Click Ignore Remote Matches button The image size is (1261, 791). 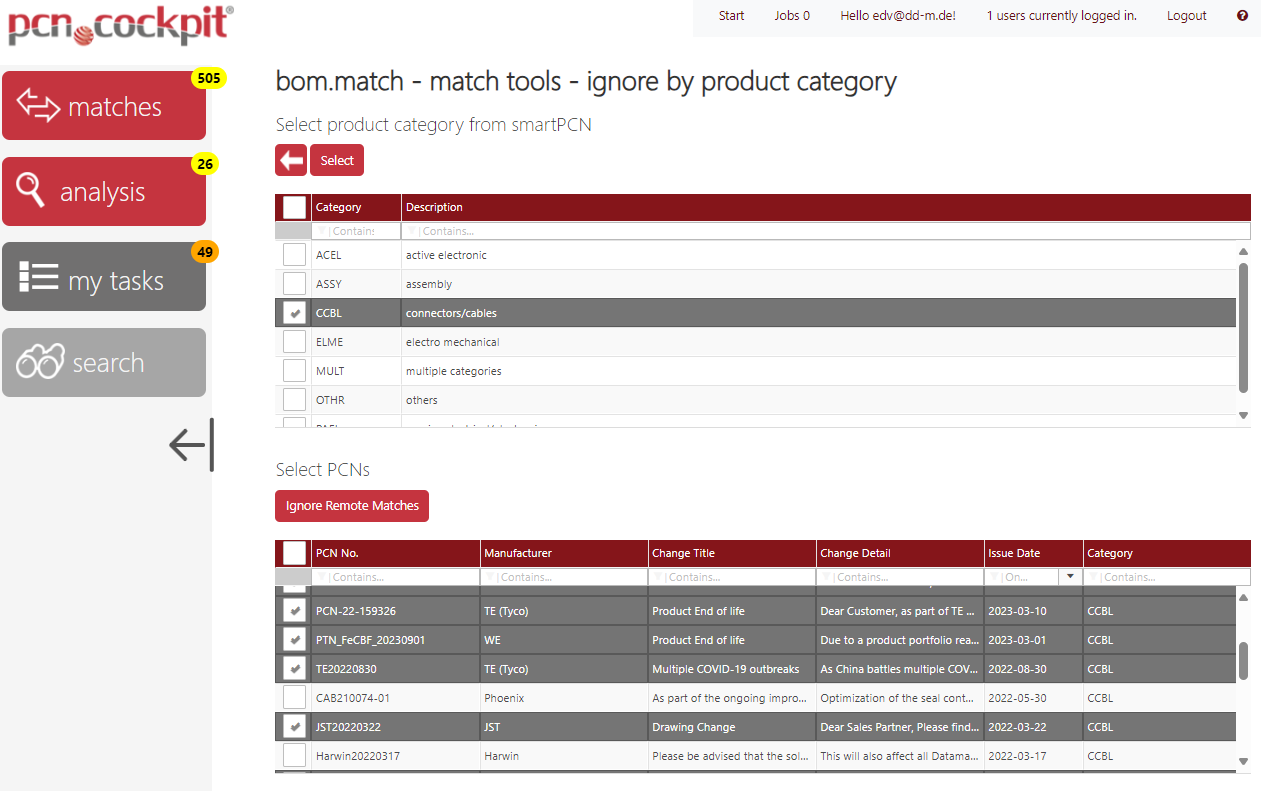pos(352,506)
